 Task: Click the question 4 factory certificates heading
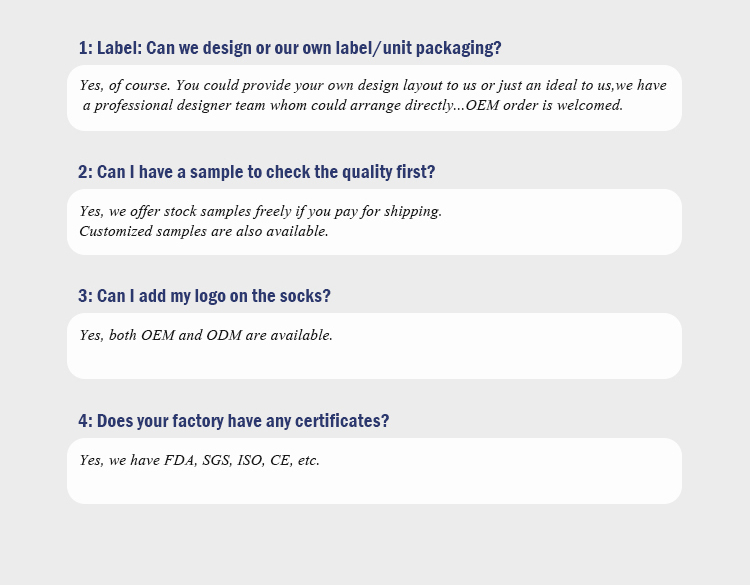point(233,421)
